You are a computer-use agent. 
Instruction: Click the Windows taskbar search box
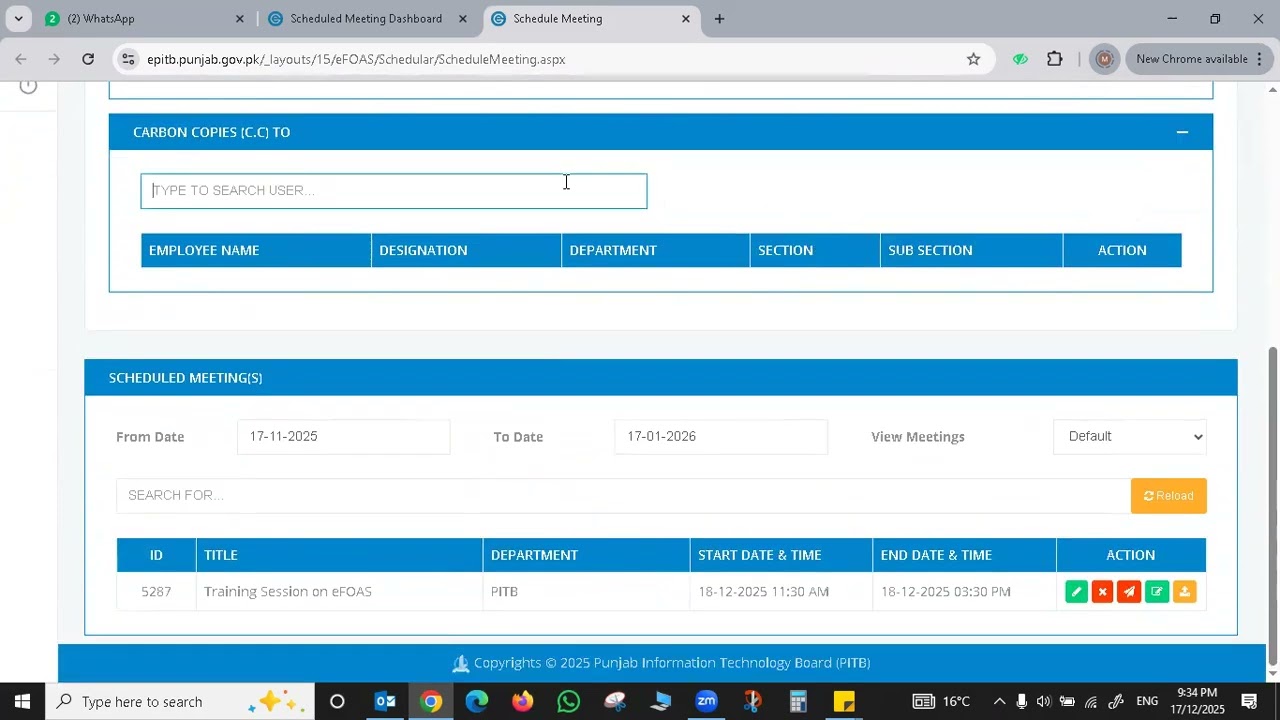180,701
